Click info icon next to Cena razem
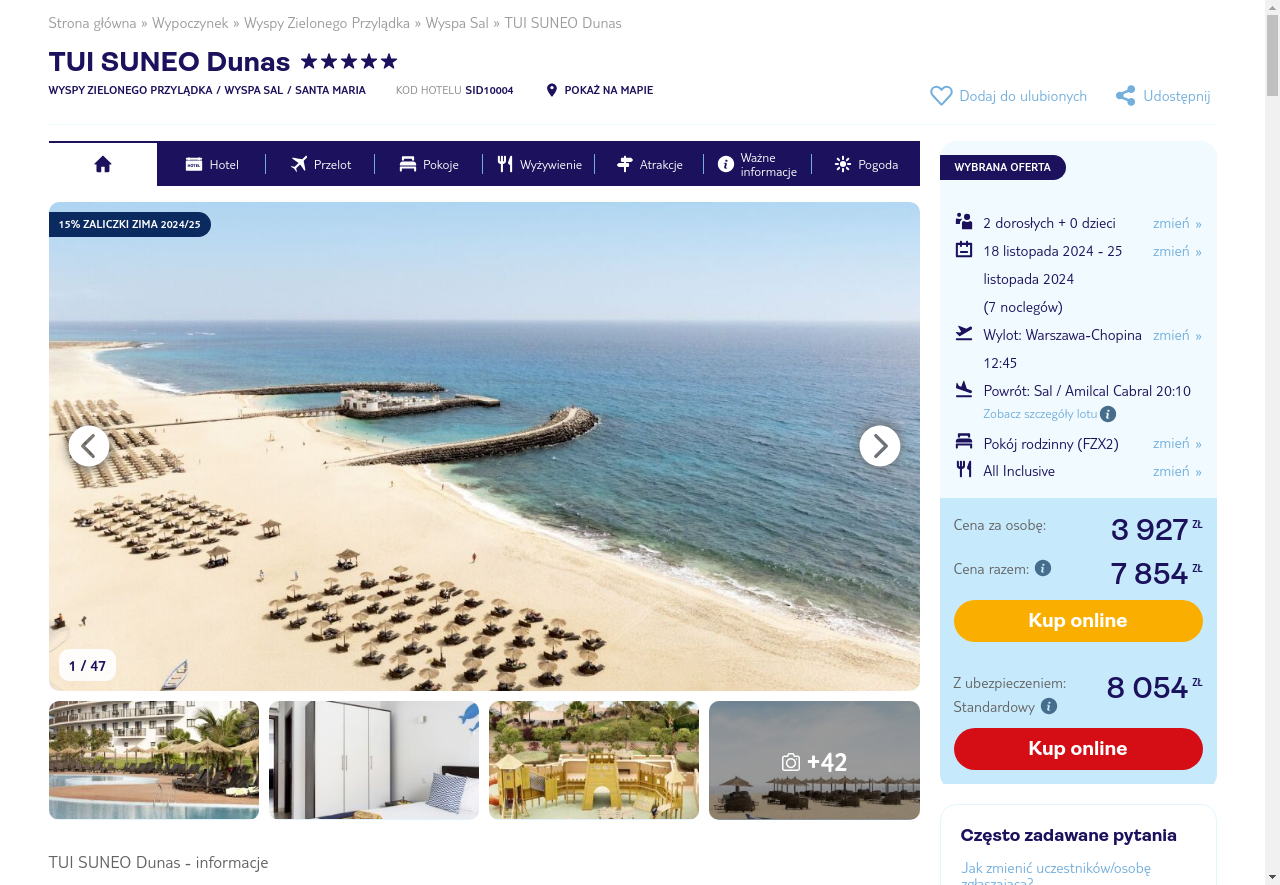 1043,568
